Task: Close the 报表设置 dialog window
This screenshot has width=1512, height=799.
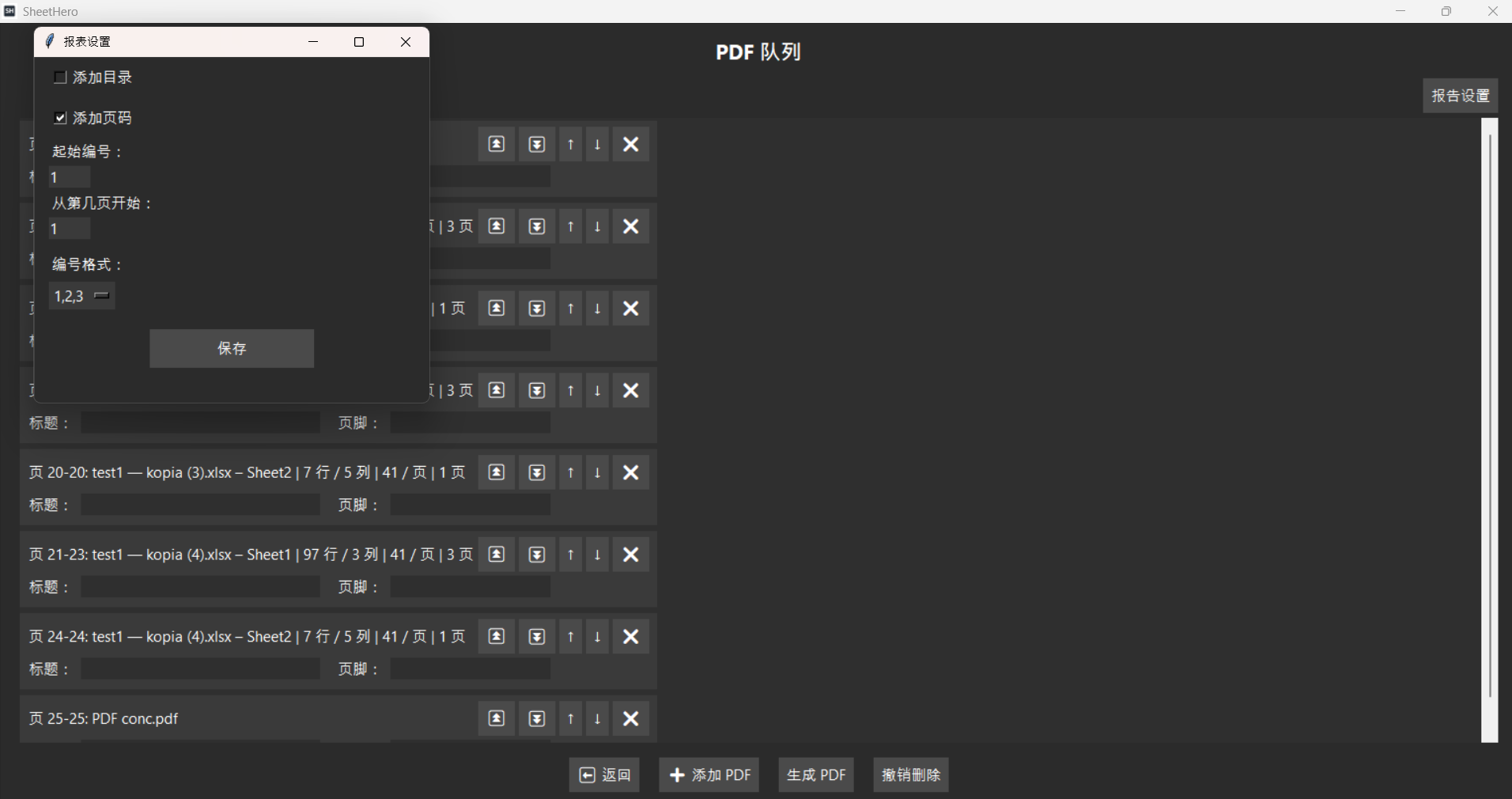Action: [406, 42]
